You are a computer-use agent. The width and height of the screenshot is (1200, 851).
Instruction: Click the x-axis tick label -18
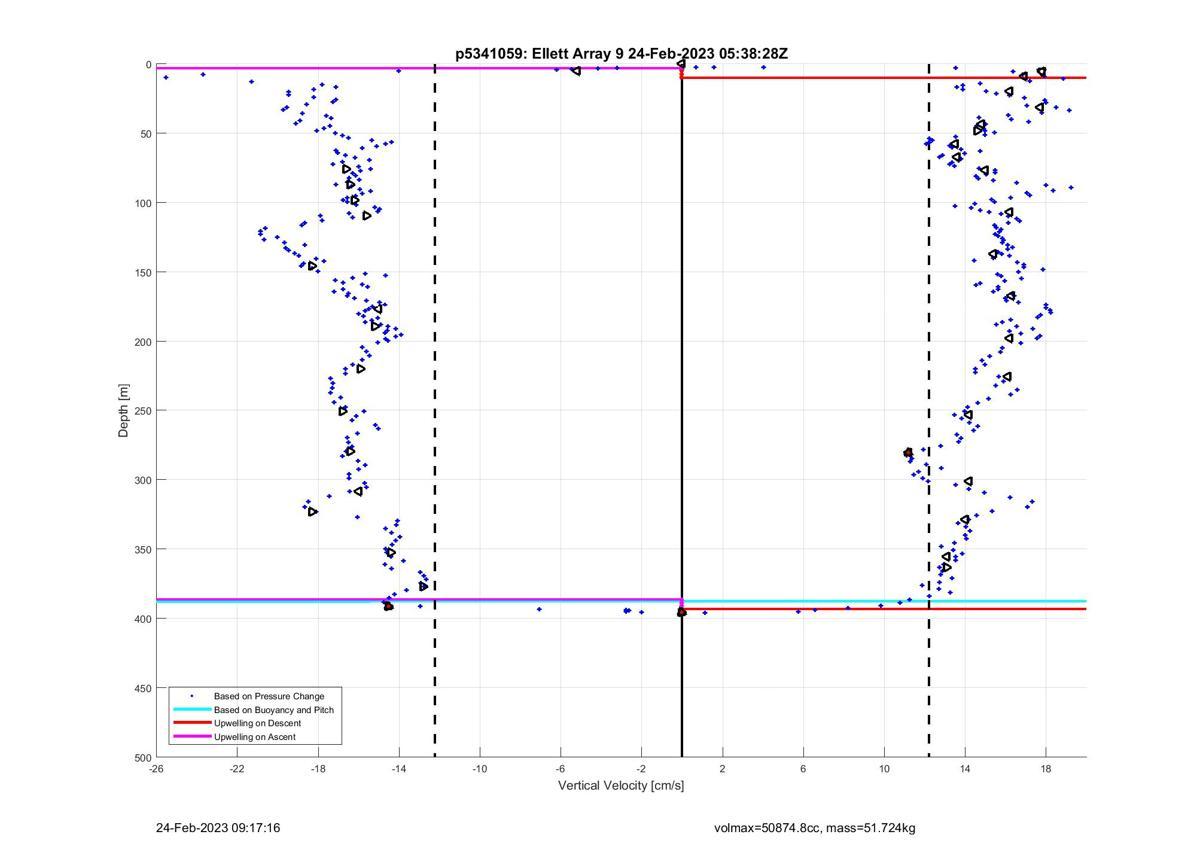tap(318, 769)
